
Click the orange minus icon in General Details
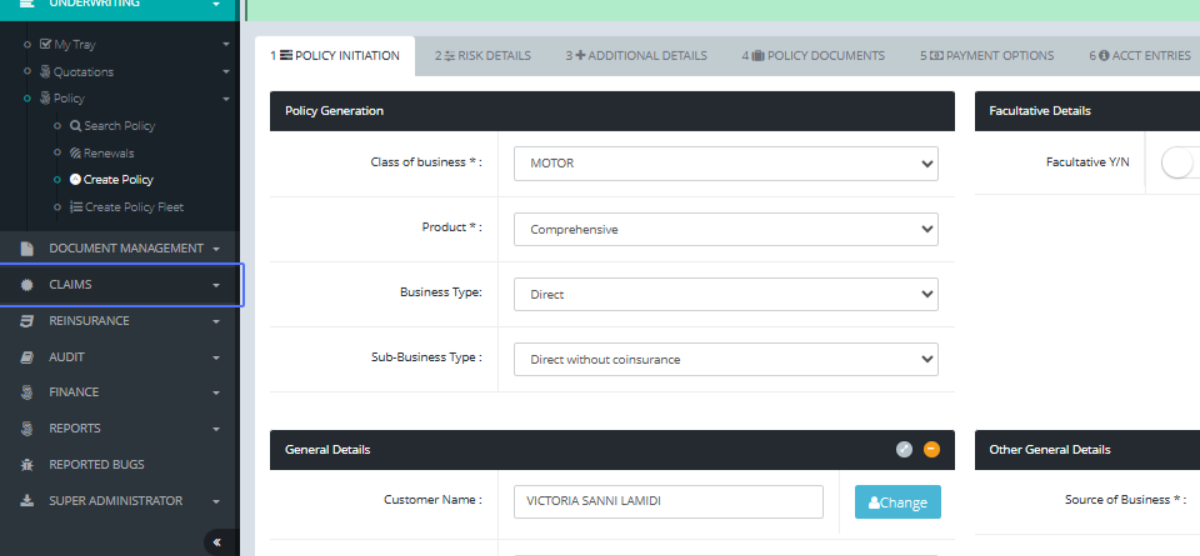[931, 450]
